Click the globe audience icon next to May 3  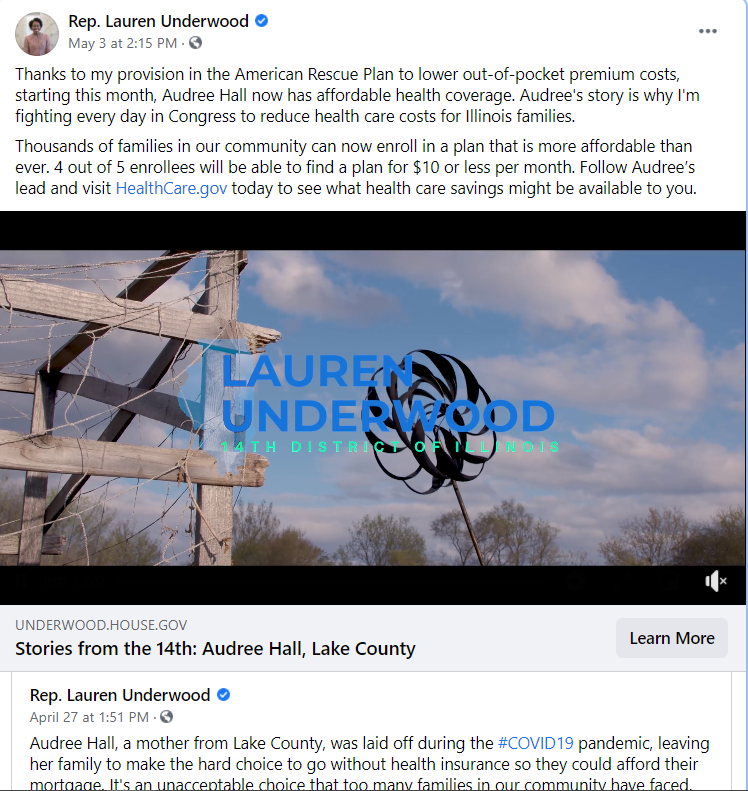[195, 43]
